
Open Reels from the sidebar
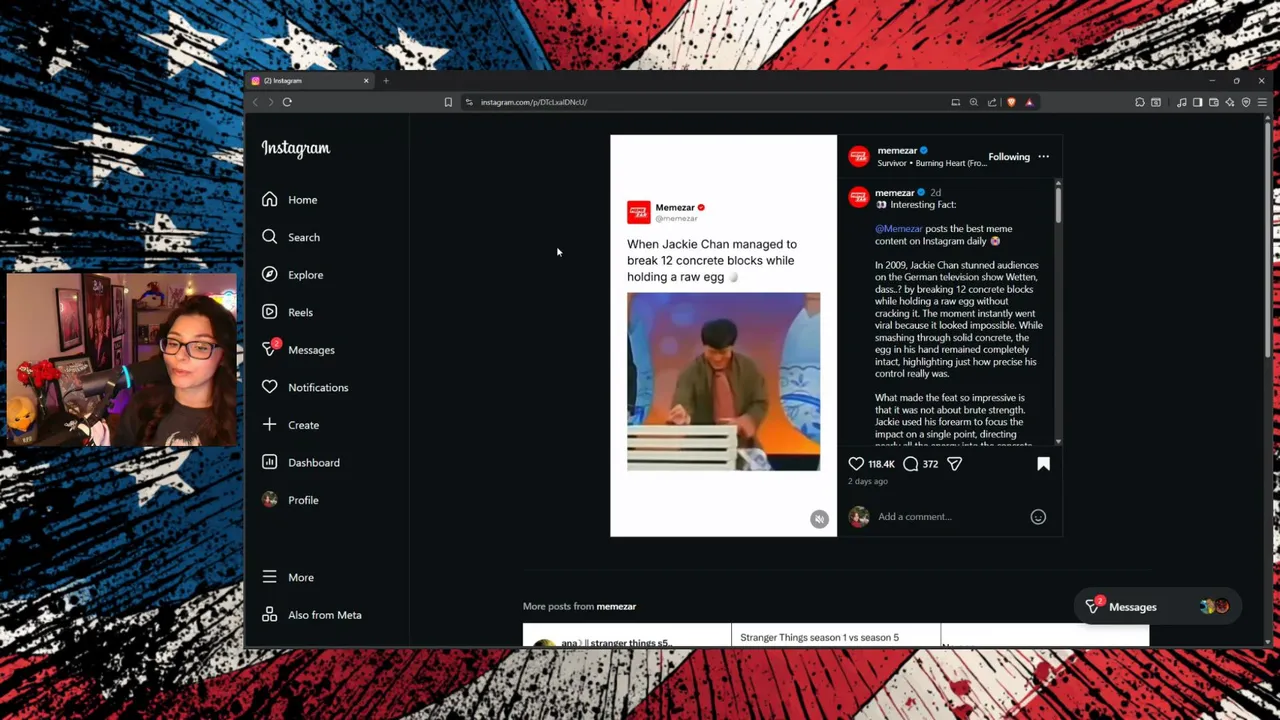pos(288,312)
